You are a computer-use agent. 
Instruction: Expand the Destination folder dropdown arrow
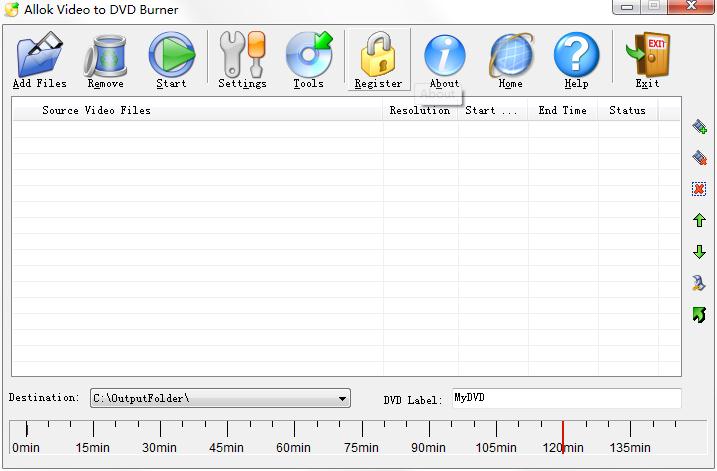point(342,399)
